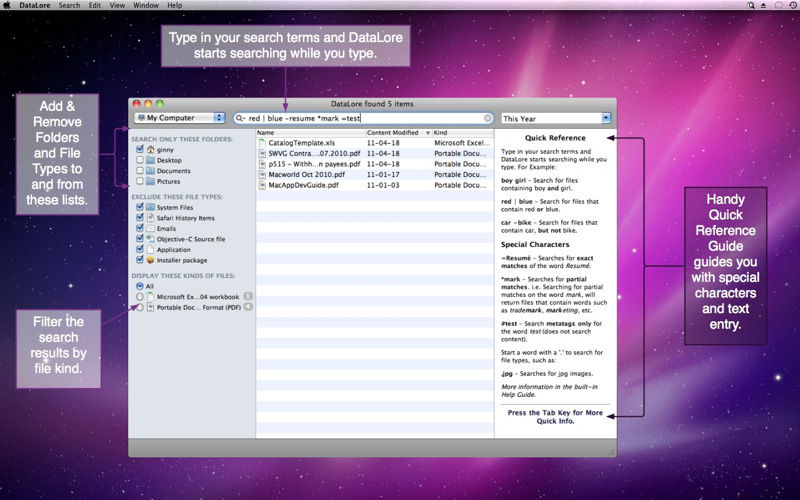The image size is (800, 500).
Task: Sort results by Name column
Action: tap(310, 133)
